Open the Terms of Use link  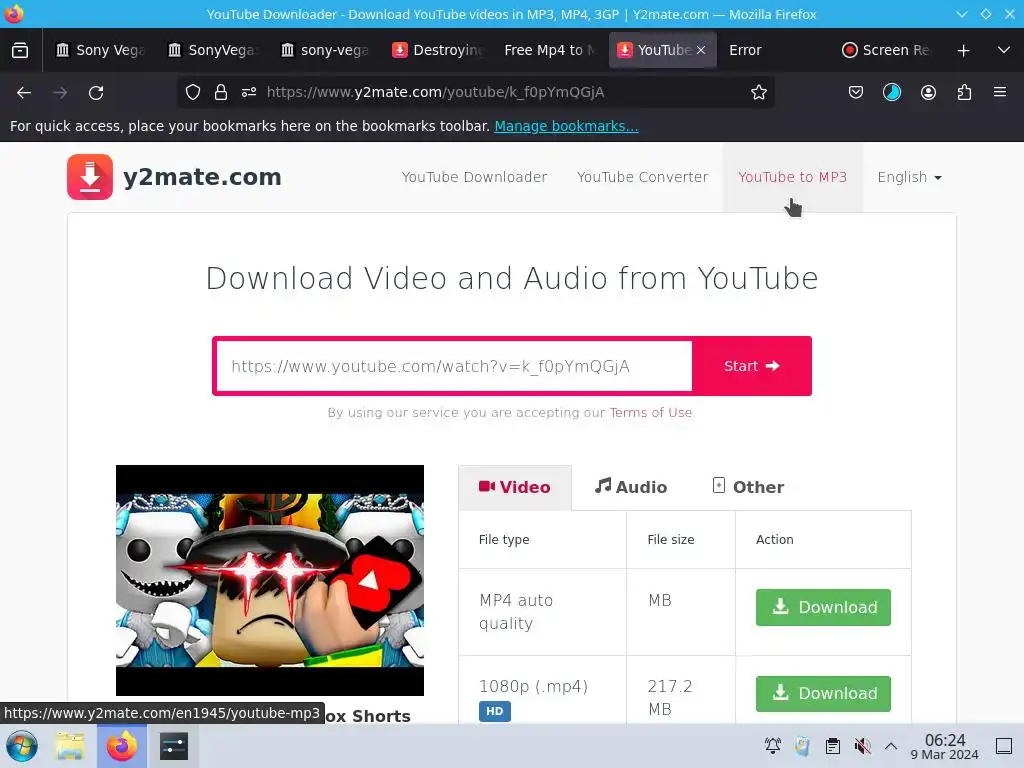coord(650,413)
